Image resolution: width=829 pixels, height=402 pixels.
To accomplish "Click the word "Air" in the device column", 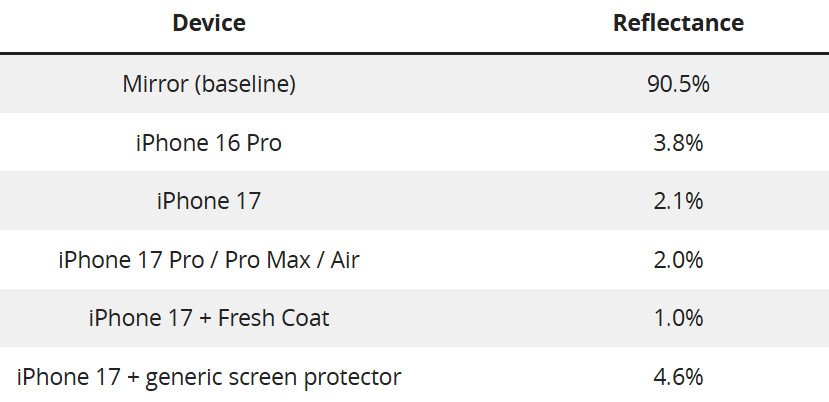I will coord(341,260).
